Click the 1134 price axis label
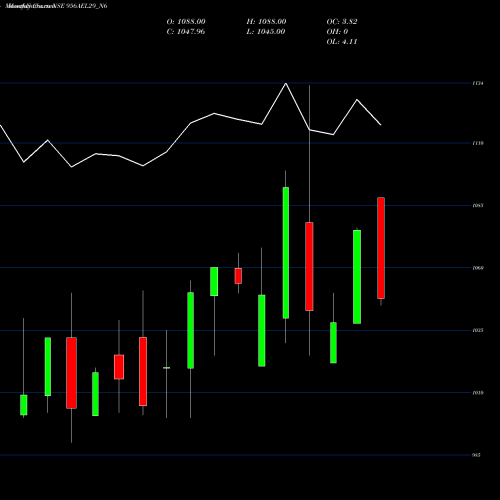Viewport: 500px width, 500px height. coord(478,83)
